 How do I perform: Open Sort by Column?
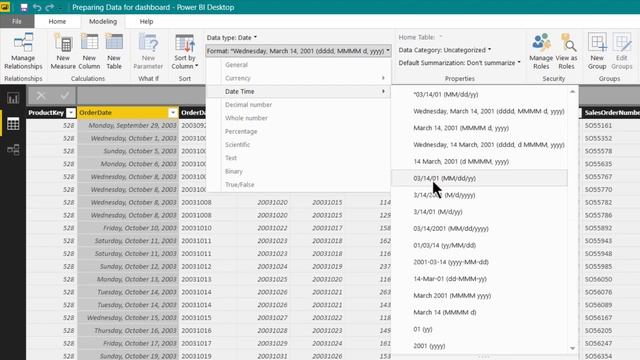click(184, 51)
